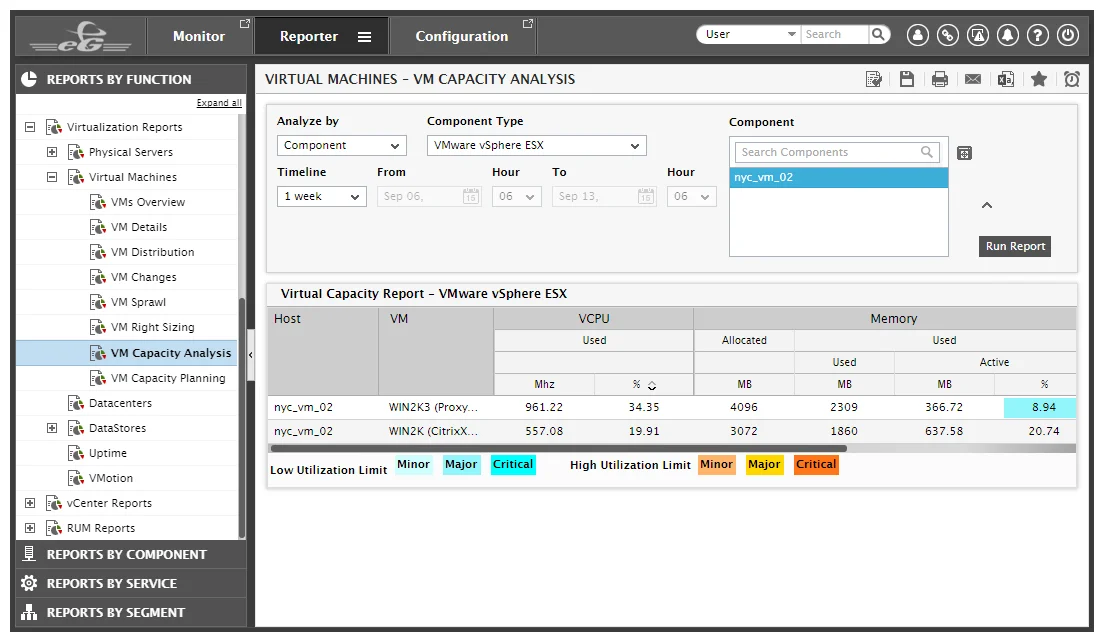
Task: Export the report to Excel
Action: coord(1005,79)
